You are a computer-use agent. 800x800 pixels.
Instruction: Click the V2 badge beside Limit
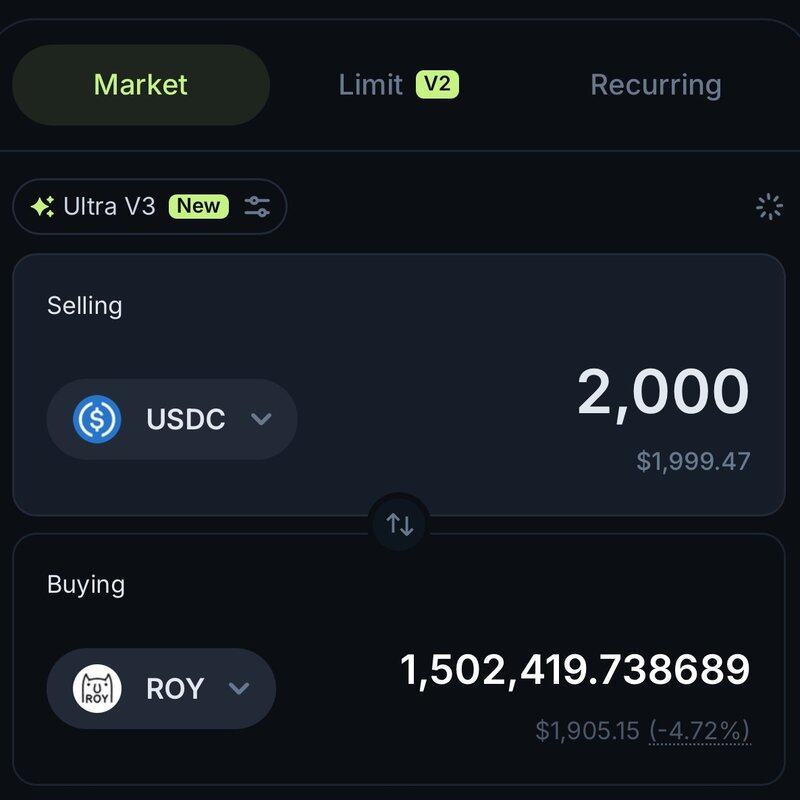tap(437, 84)
